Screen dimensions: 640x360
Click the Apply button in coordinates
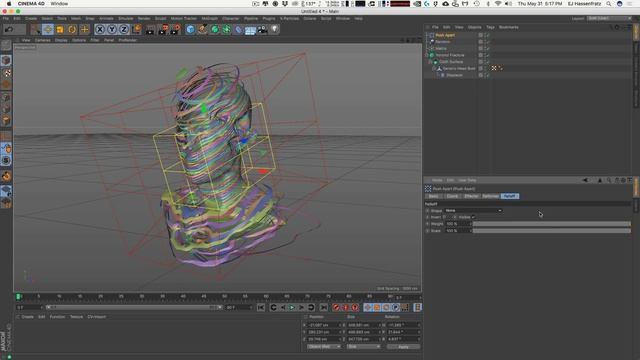403,347
